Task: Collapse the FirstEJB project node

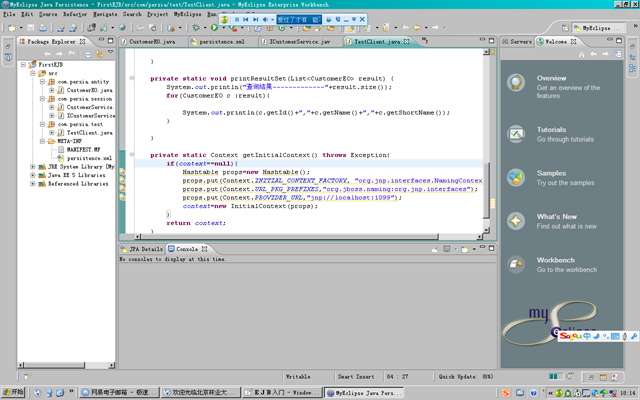Action: 24,64
